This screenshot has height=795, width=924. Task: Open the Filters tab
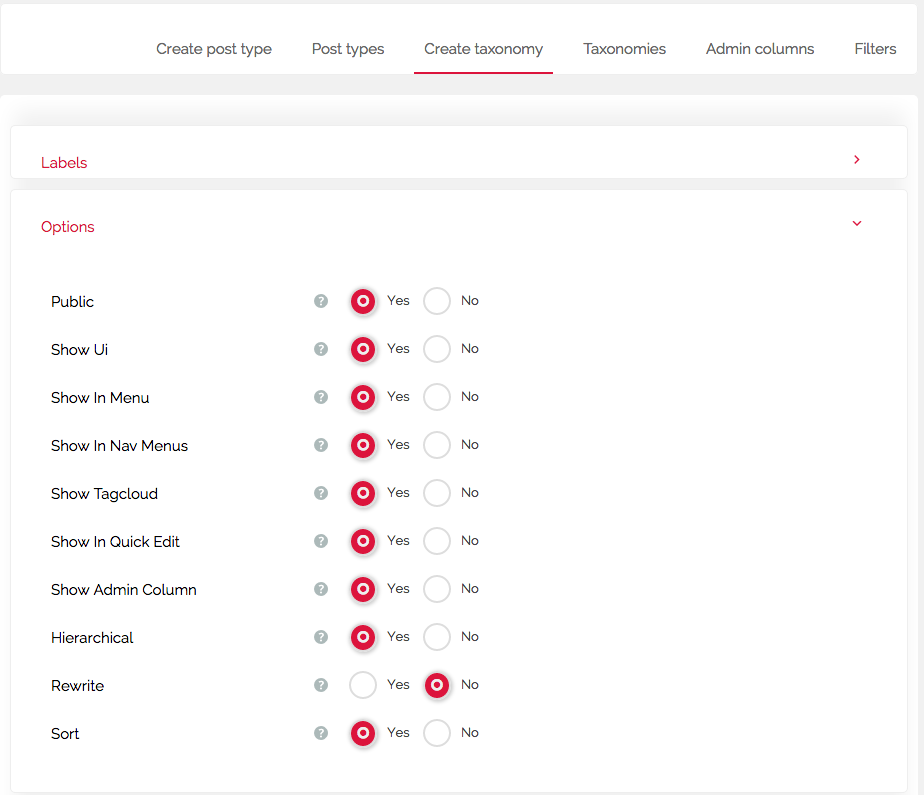pos(875,49)
